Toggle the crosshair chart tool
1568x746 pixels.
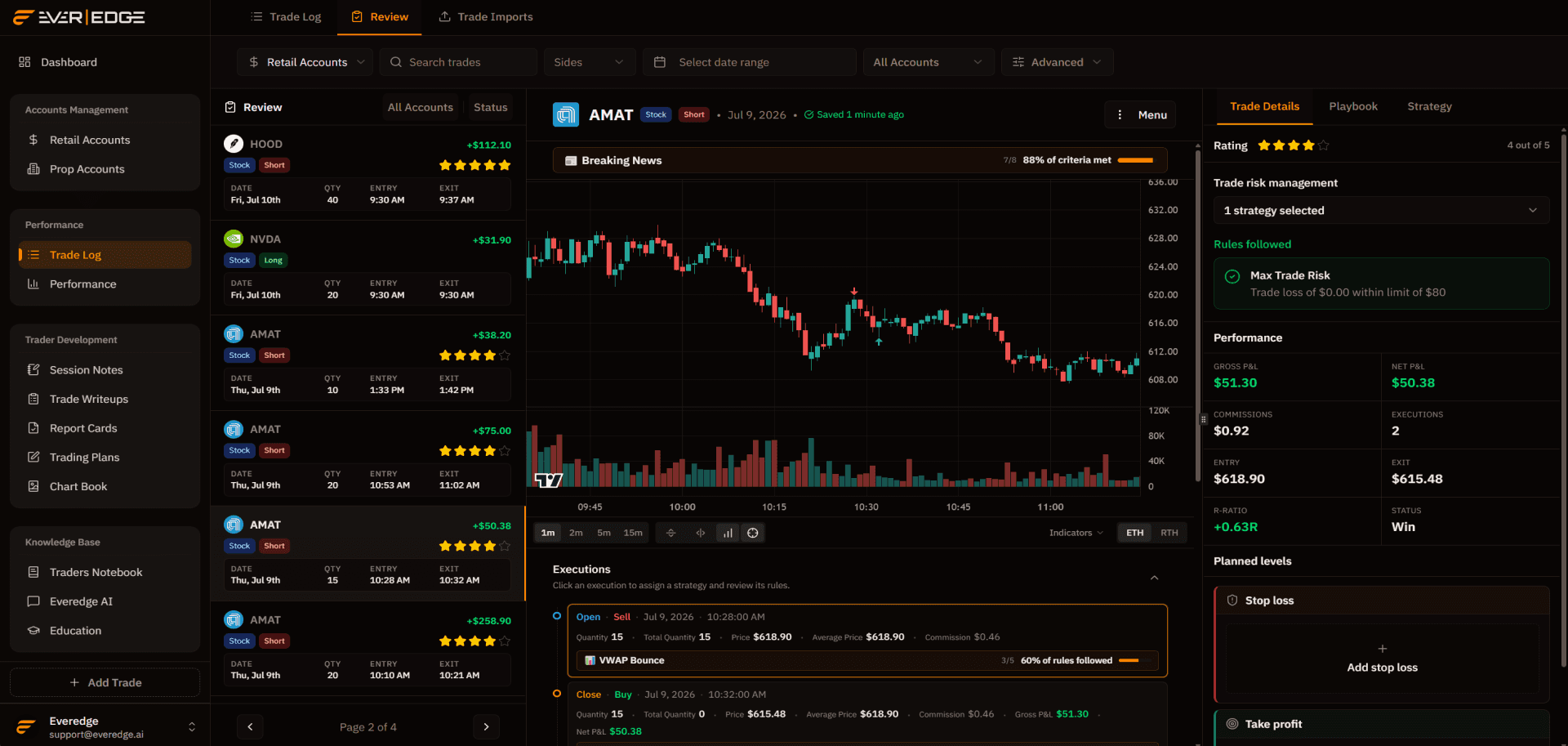[753, 533]
